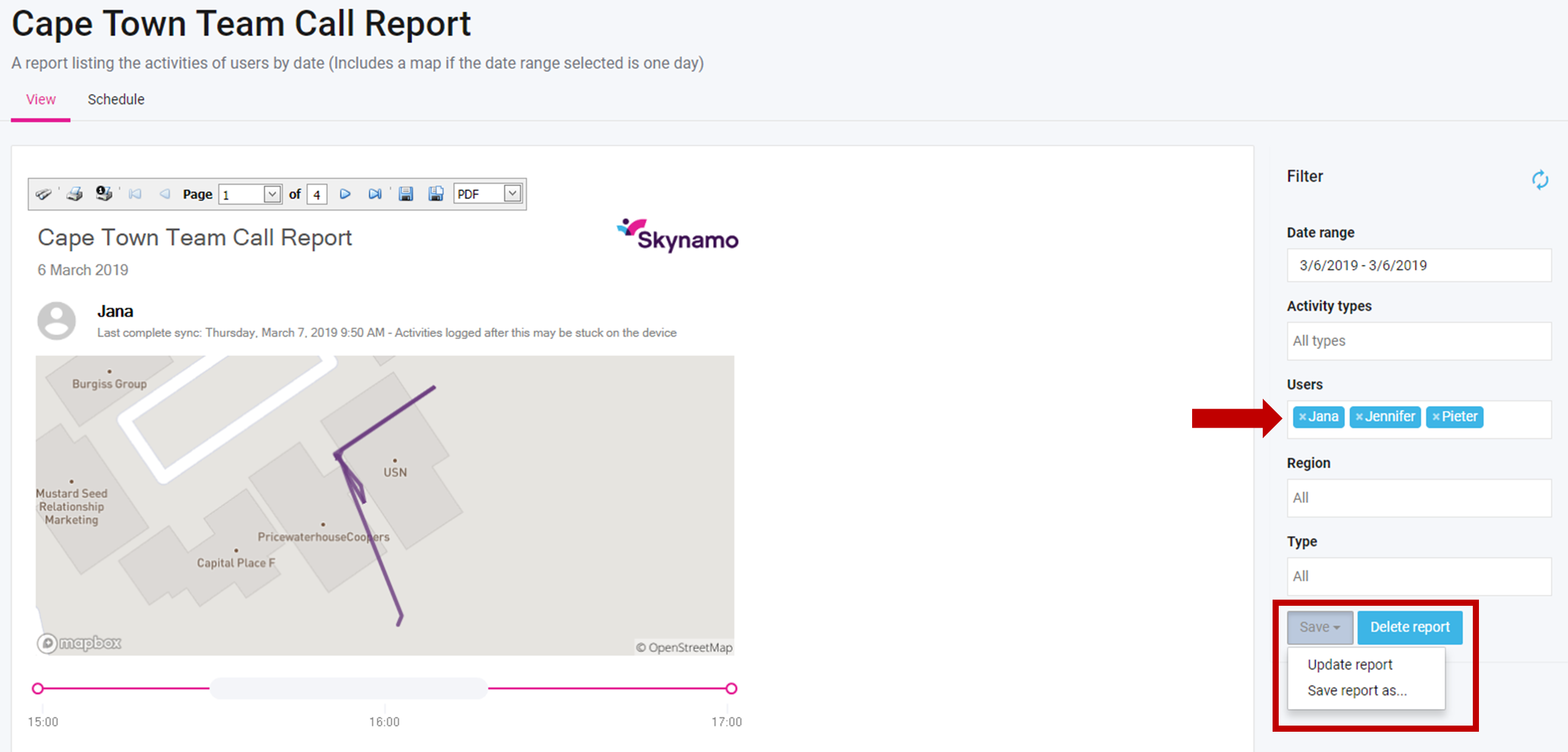1568x752 pixels.
Task: Choose 'Save report as...' option
Action: [x=1357, y=691]
